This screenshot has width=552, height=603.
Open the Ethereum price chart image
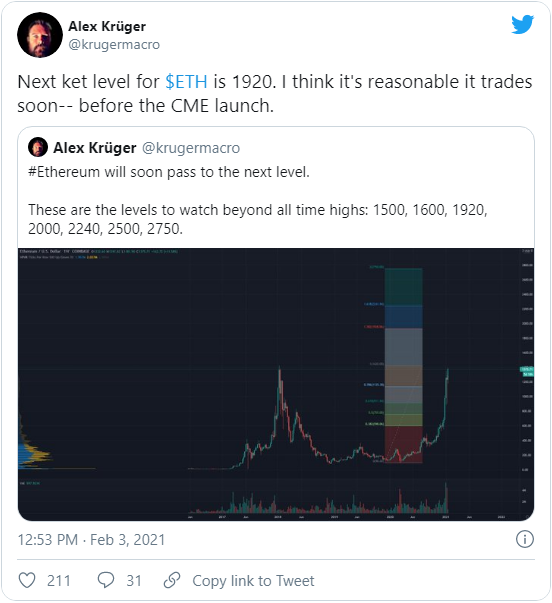coord(276,384)
